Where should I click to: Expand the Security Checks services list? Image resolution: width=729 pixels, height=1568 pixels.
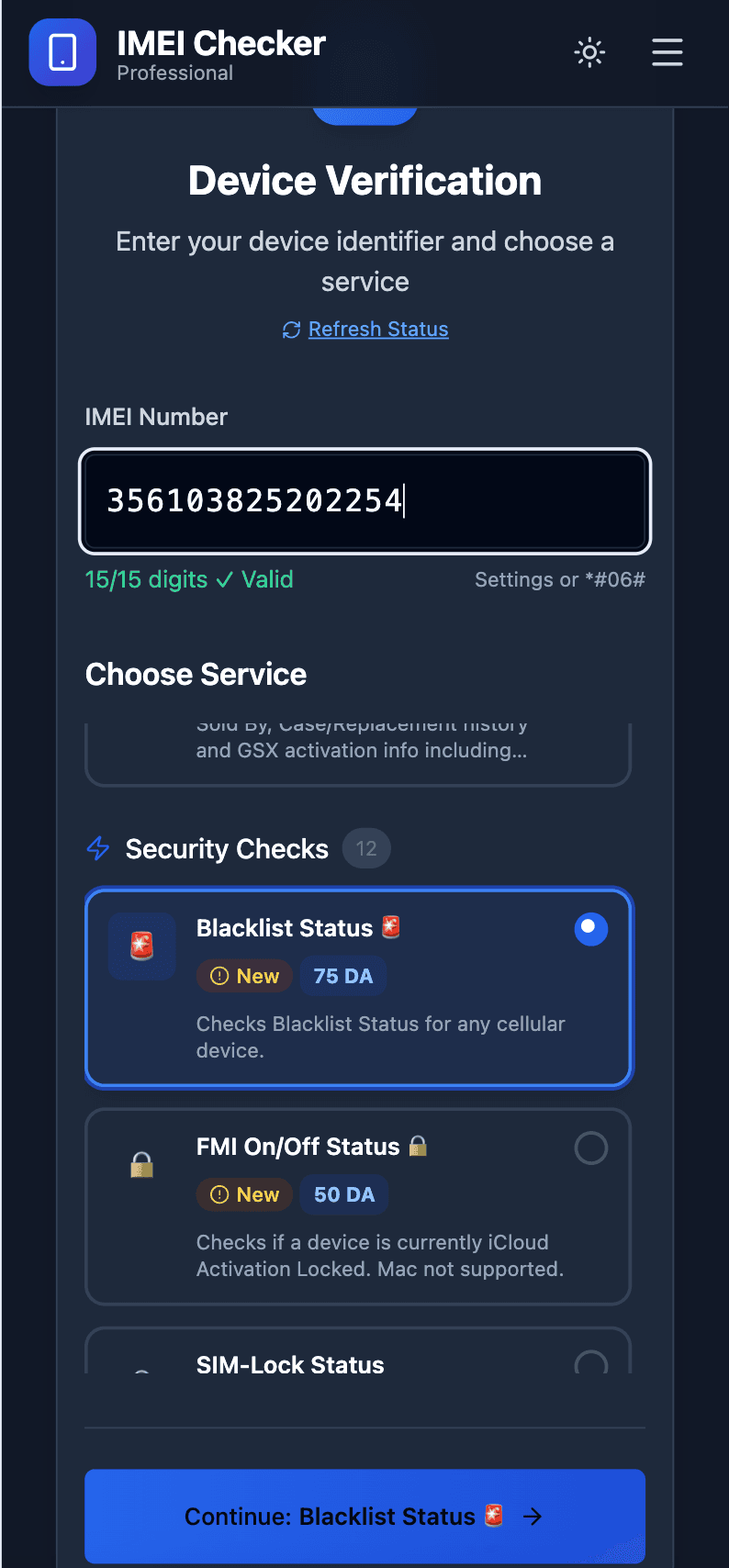pyautogui.click(x=227, y=848)
